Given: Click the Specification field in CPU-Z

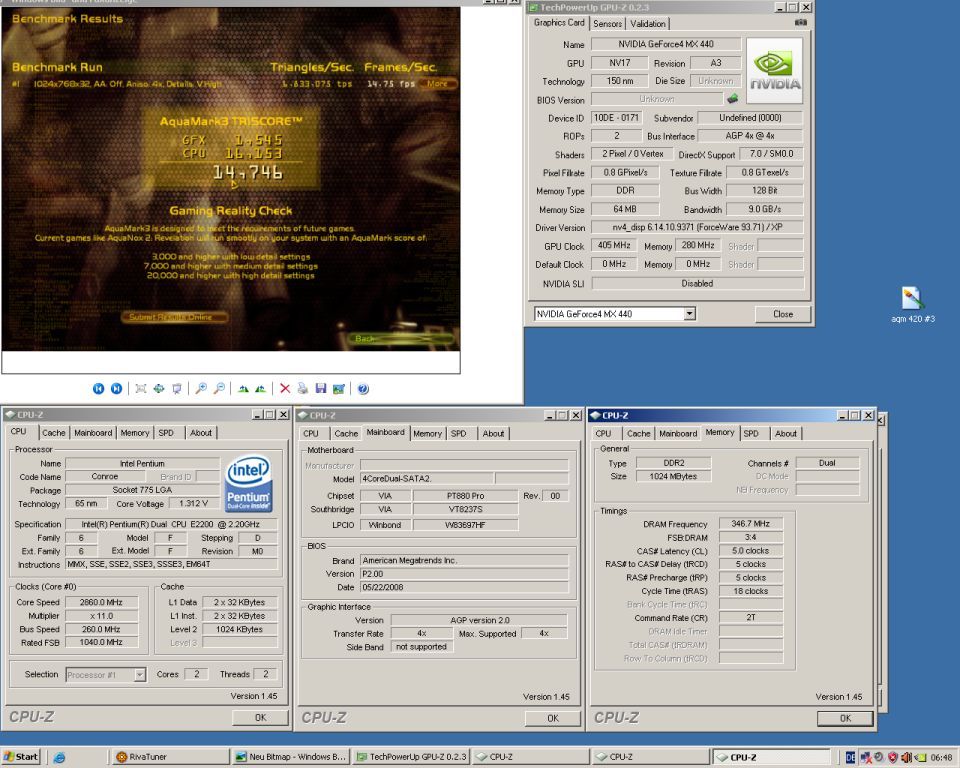Looking at the screenshot, I should coord(171,524).
